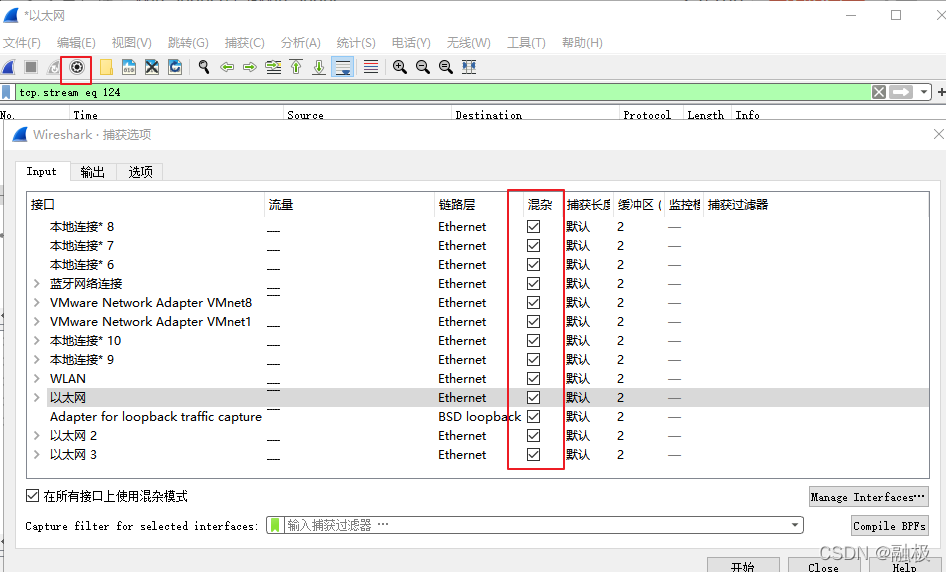Jump to a specified packet icon

pyautogui.click(x=273, y=67)
